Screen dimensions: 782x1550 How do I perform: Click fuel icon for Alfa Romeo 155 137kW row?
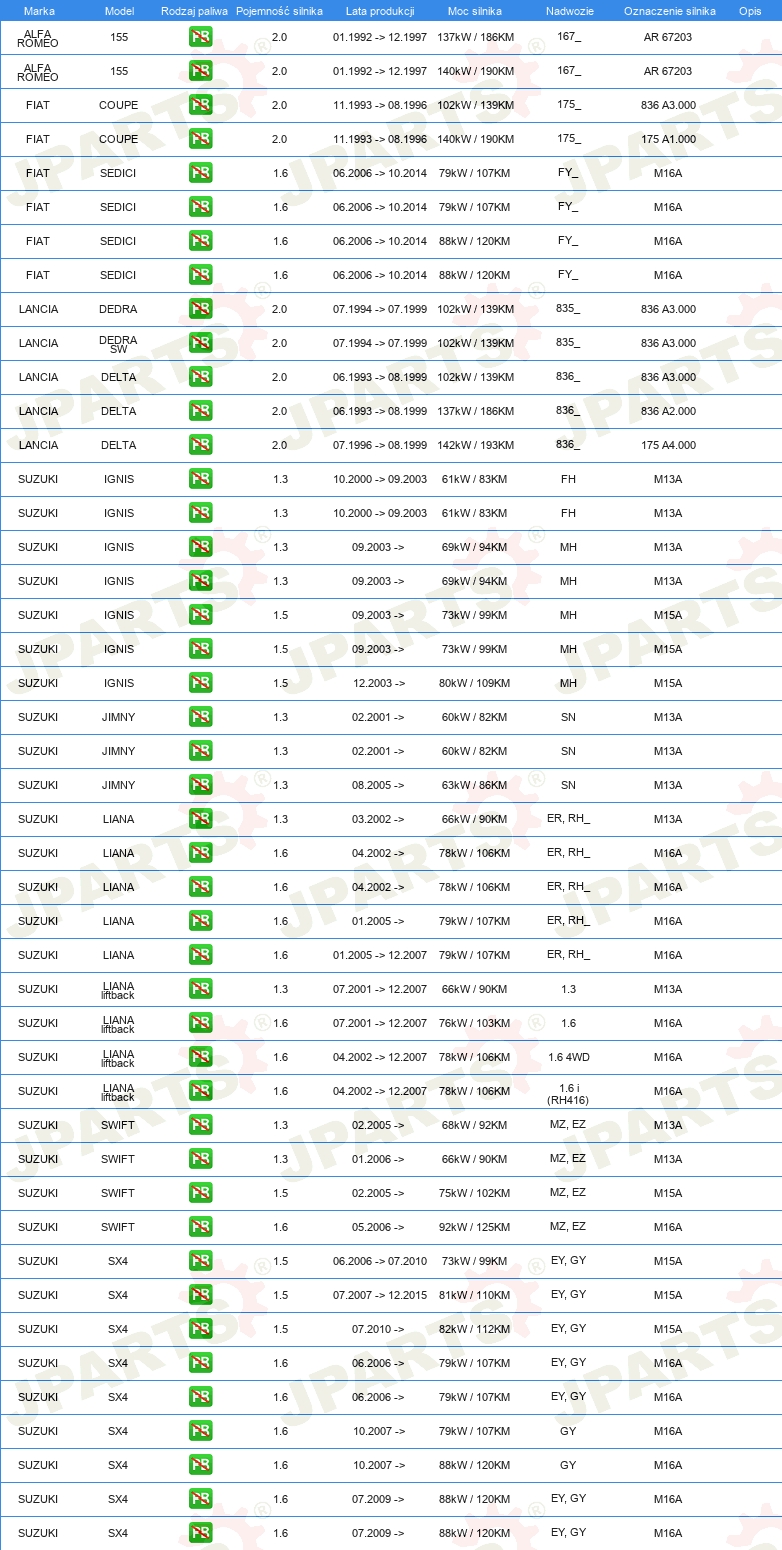[x=200, y=37]
